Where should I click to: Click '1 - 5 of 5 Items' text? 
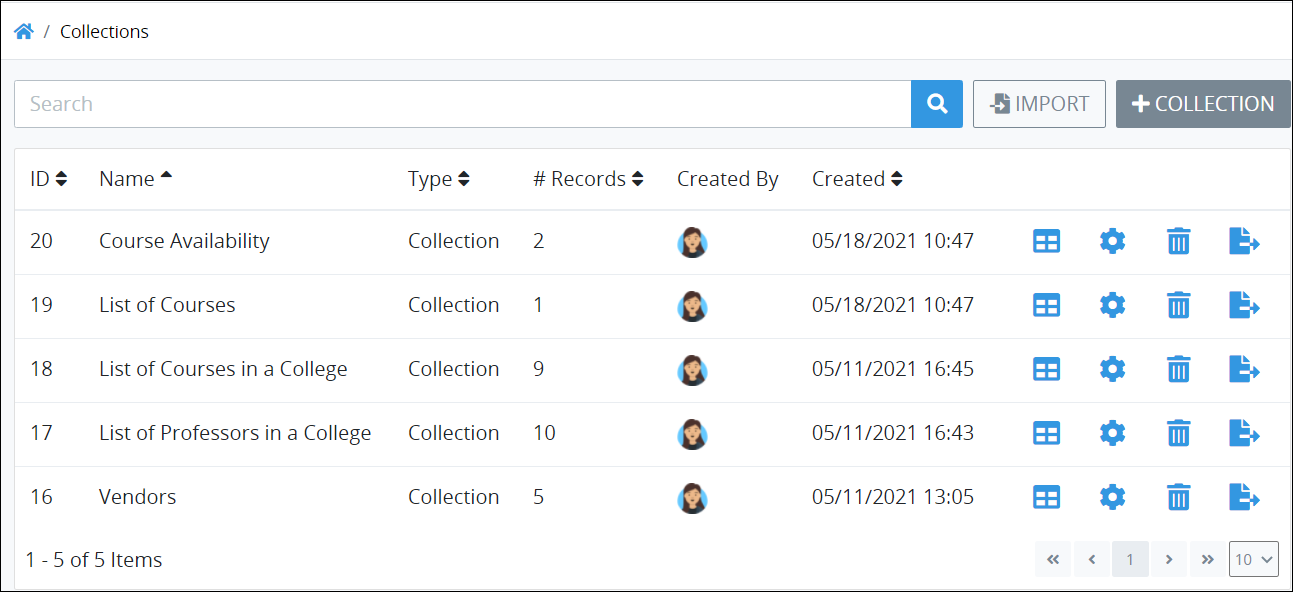pyautogui.click(x=94, y=560)
